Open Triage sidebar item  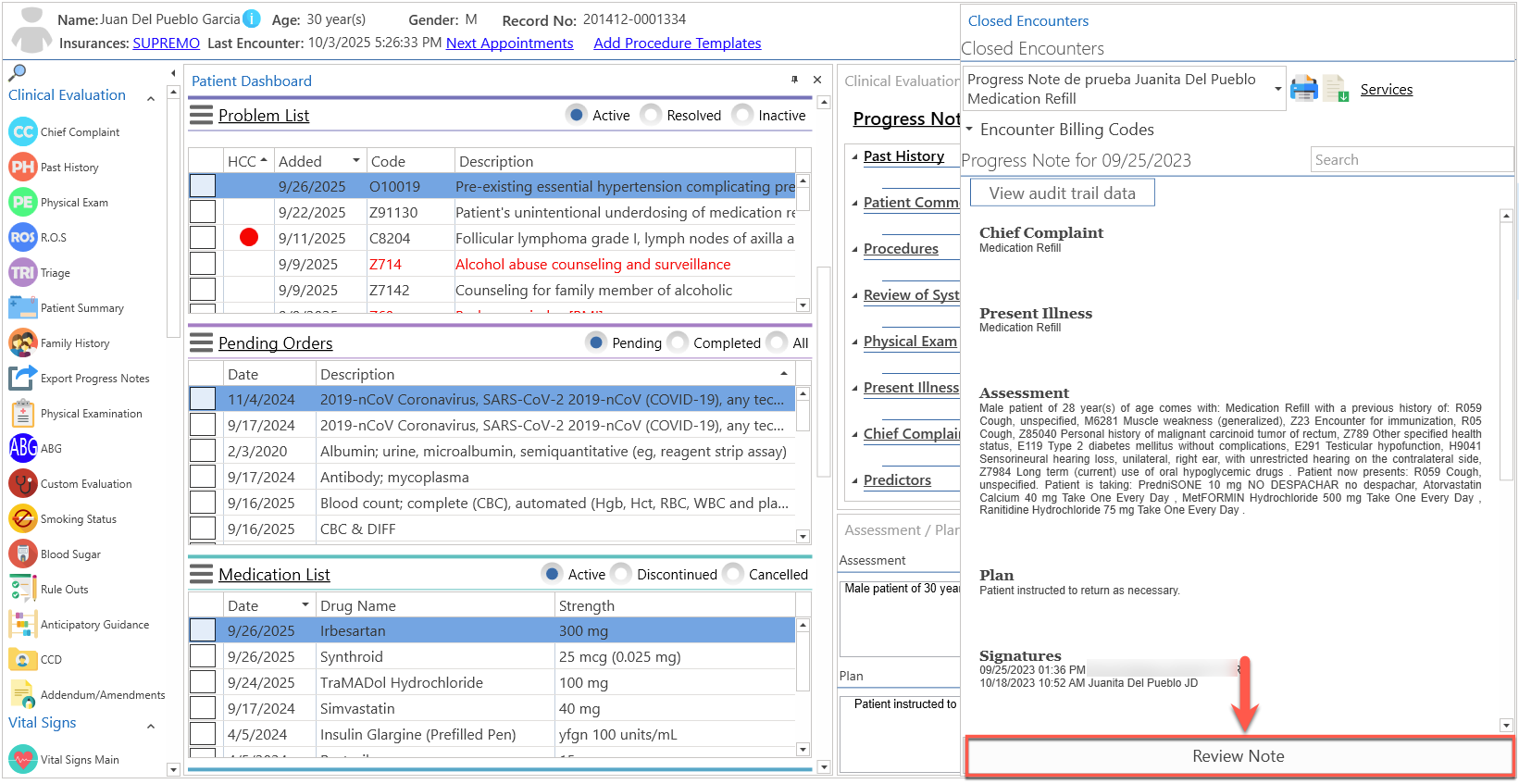[x=40, y=273]
